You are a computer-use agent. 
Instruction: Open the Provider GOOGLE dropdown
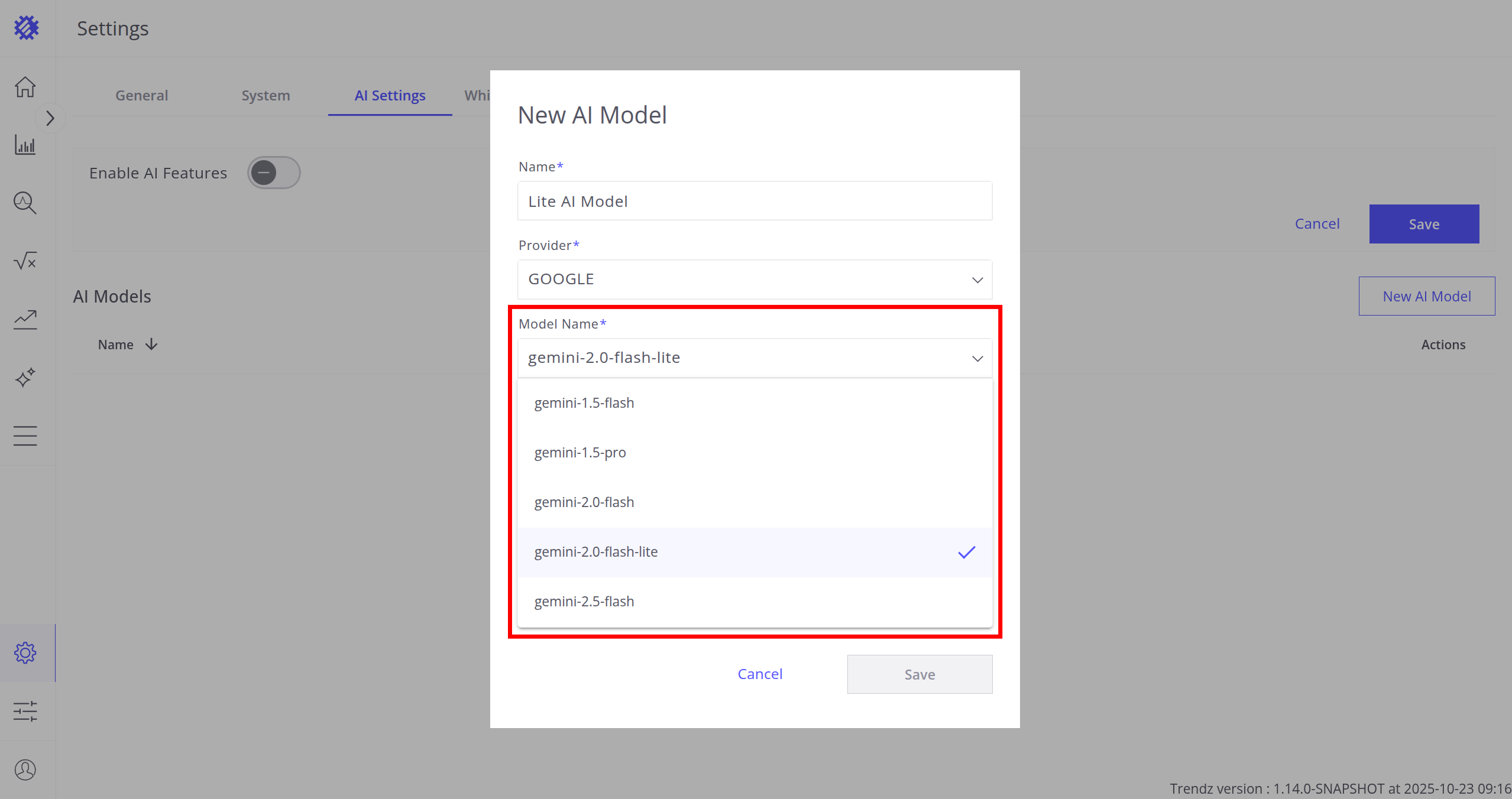pyautogui.click(x=755, y=279)
